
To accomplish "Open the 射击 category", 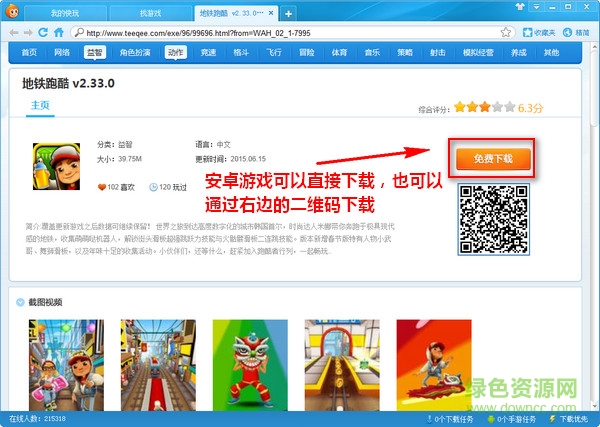I will click(438, 52).
